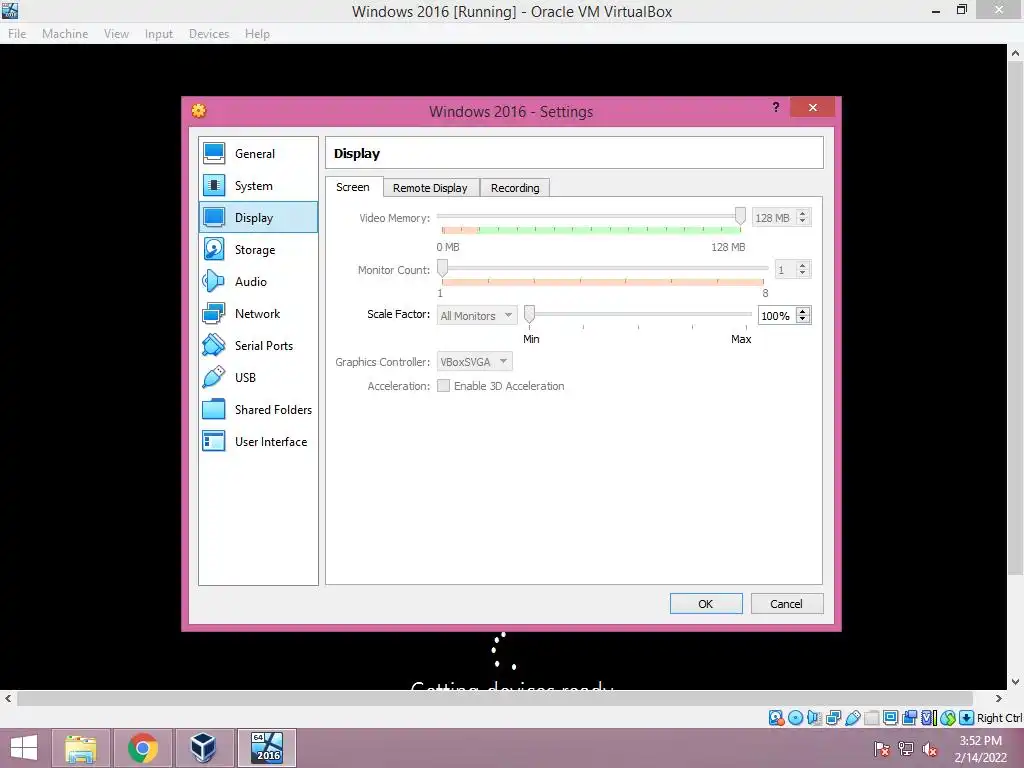Image resolution: width=1024 pixels, height=768 pixels.
Task: Click the optical disc status bar icon
Action: (795, 718)
